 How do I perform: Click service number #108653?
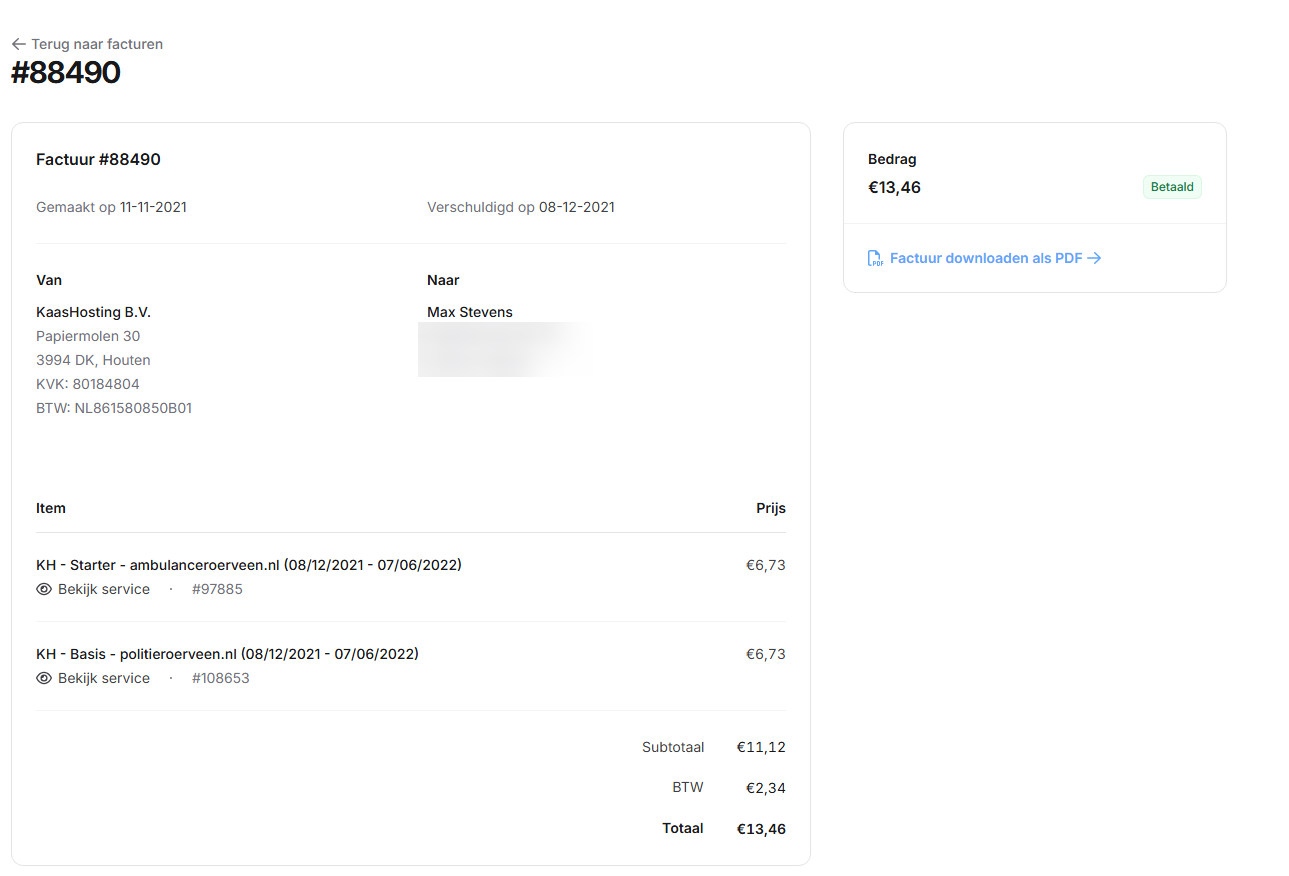click(220, 678)
